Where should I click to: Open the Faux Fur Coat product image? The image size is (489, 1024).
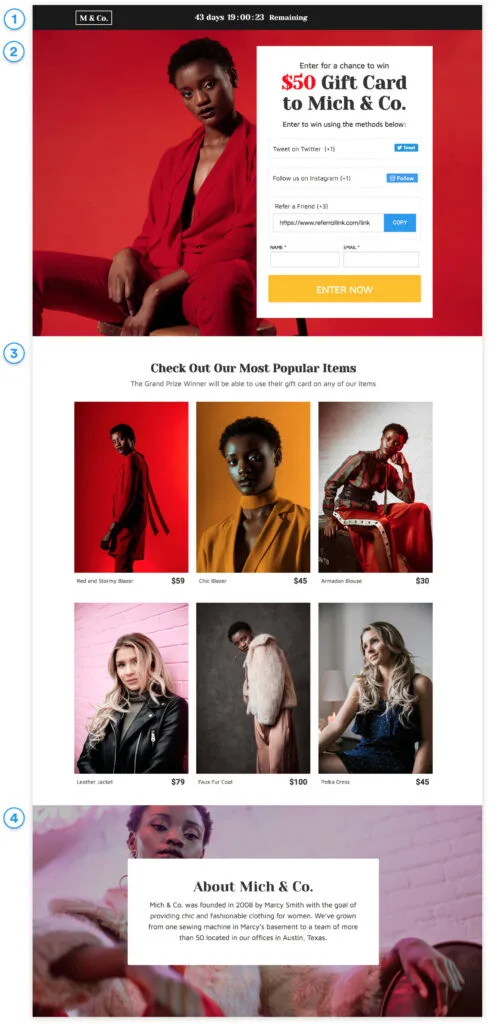[x=253, y=688]
